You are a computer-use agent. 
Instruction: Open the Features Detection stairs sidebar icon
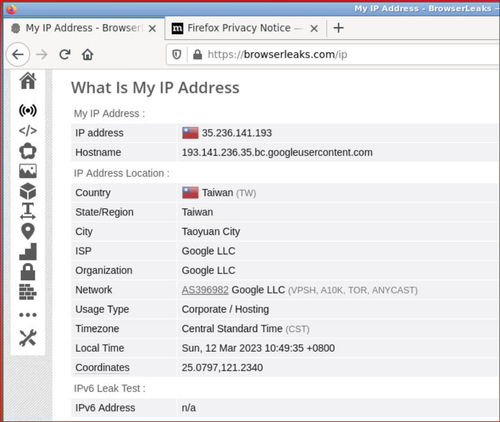[x=28, y=252]
